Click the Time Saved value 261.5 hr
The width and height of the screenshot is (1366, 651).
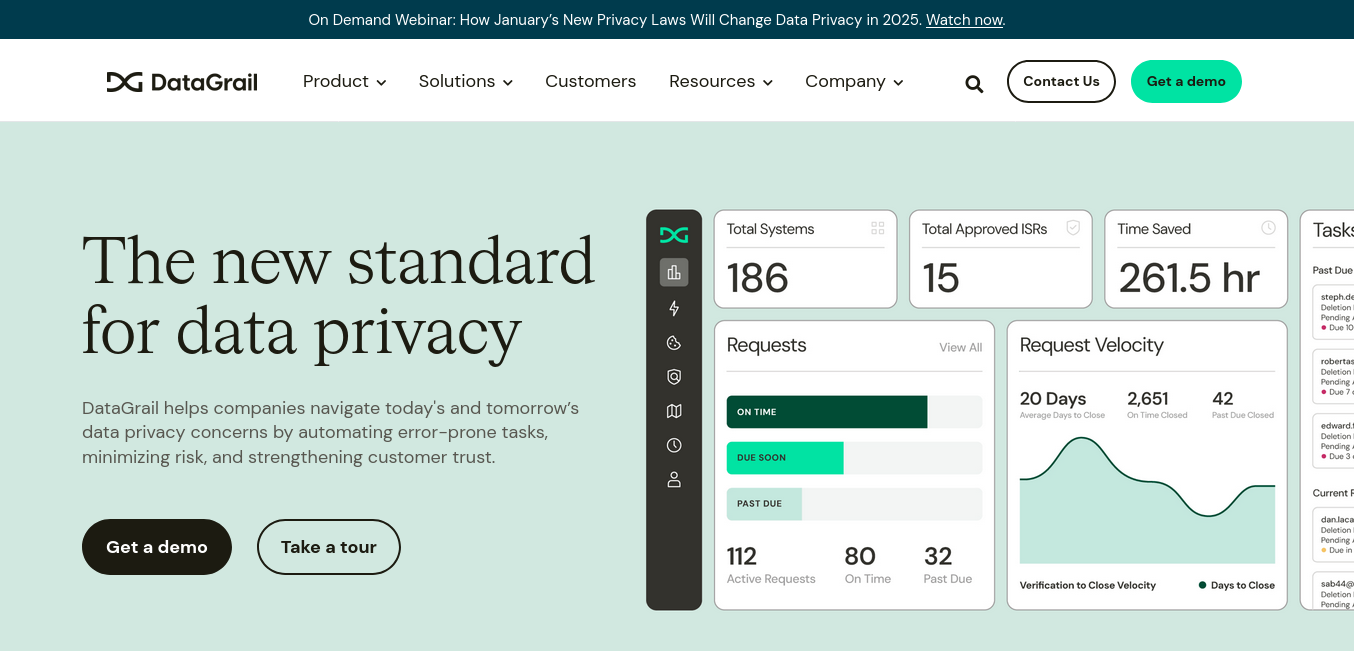coord(1189,278)
